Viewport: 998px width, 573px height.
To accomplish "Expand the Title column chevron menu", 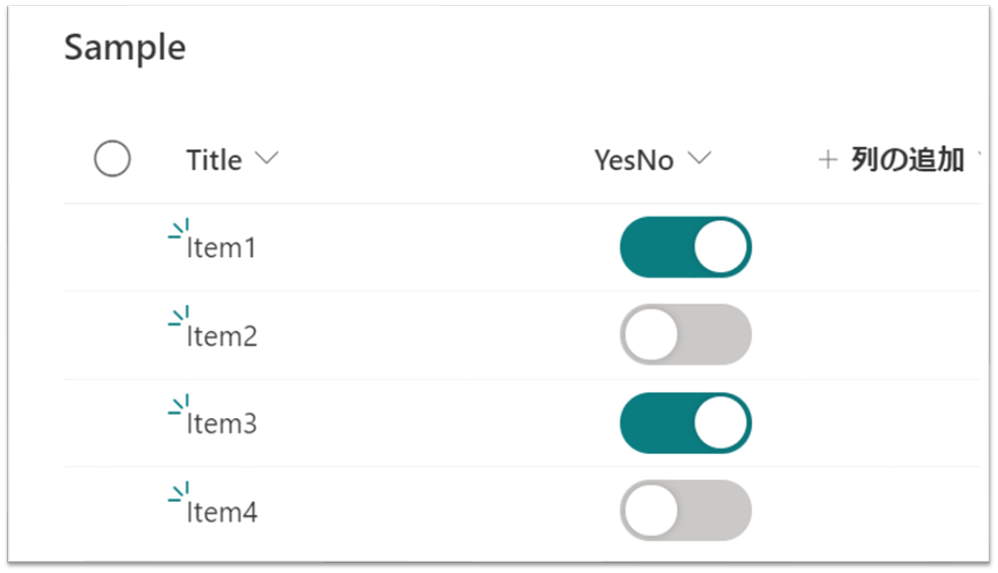I will coord(267,158).
